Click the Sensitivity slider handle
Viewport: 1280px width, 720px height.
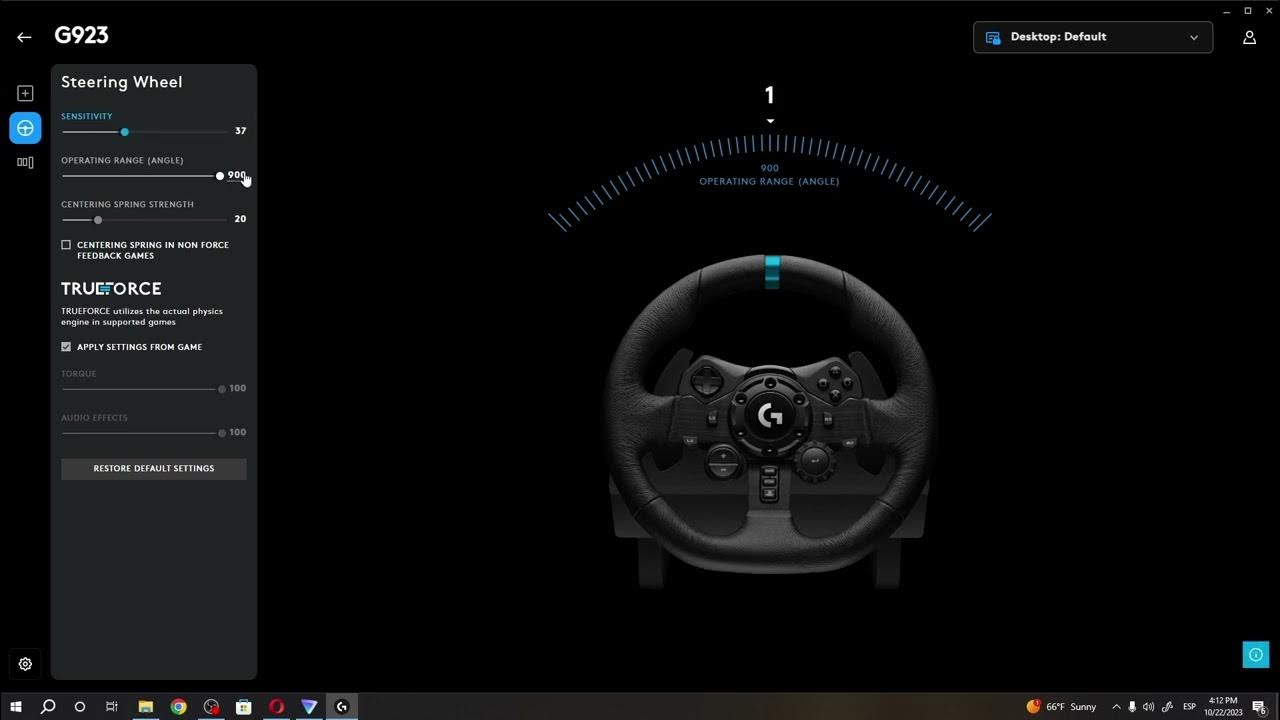pos(124,132)
